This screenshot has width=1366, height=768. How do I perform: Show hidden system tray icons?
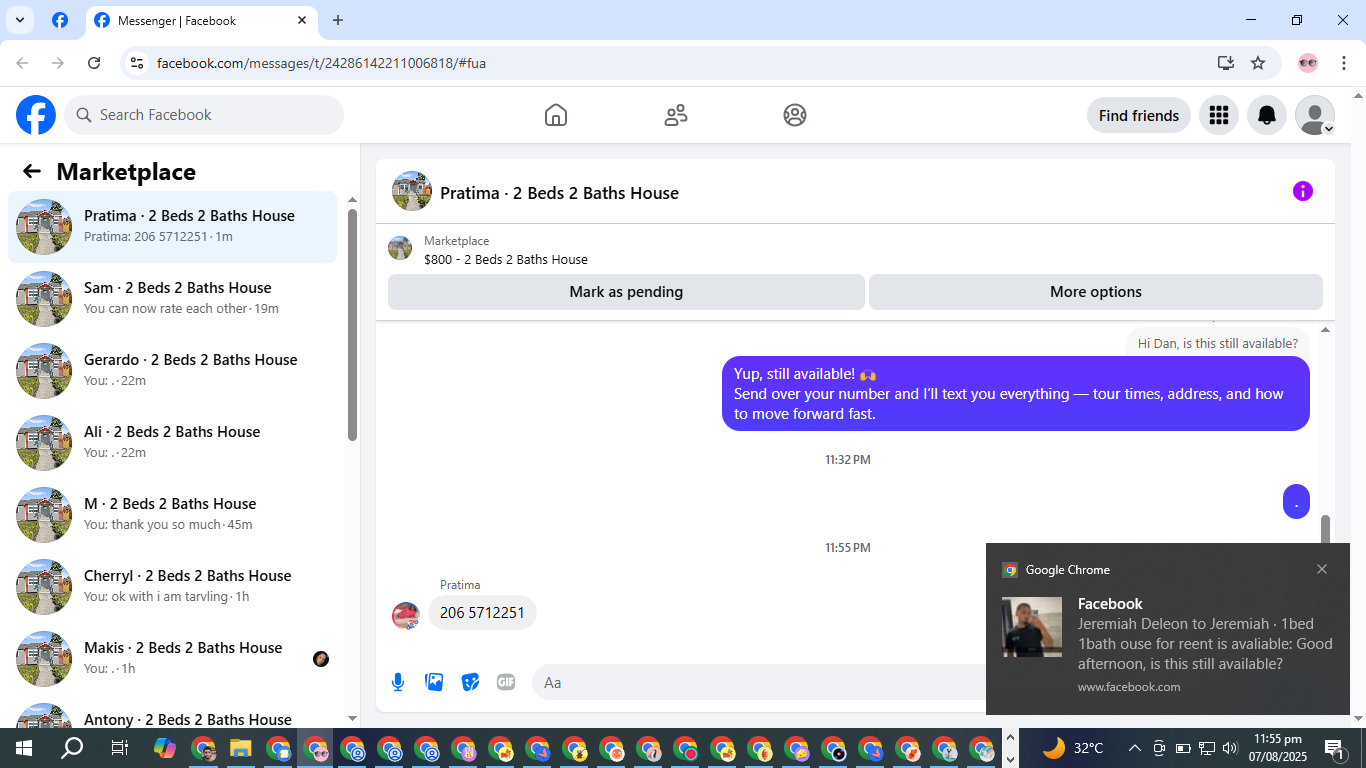point(1134,748)
